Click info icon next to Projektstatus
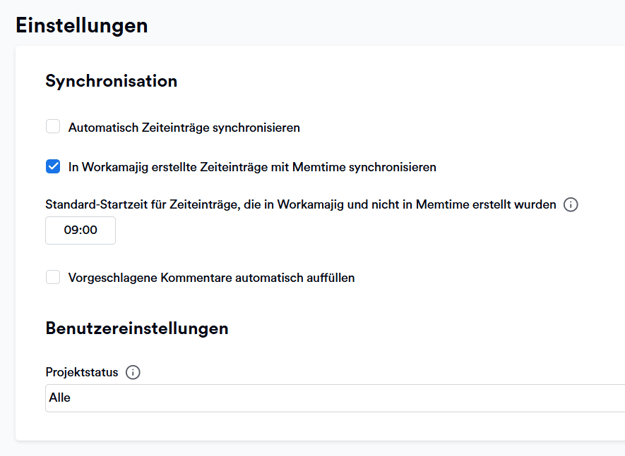Screen dimensions: 625x456 (x=133, y=372)
